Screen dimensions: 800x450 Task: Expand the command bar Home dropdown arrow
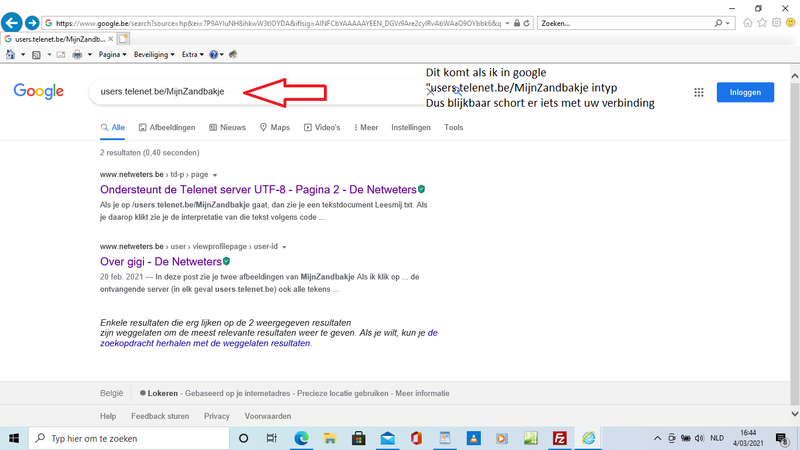click(23, 55)
